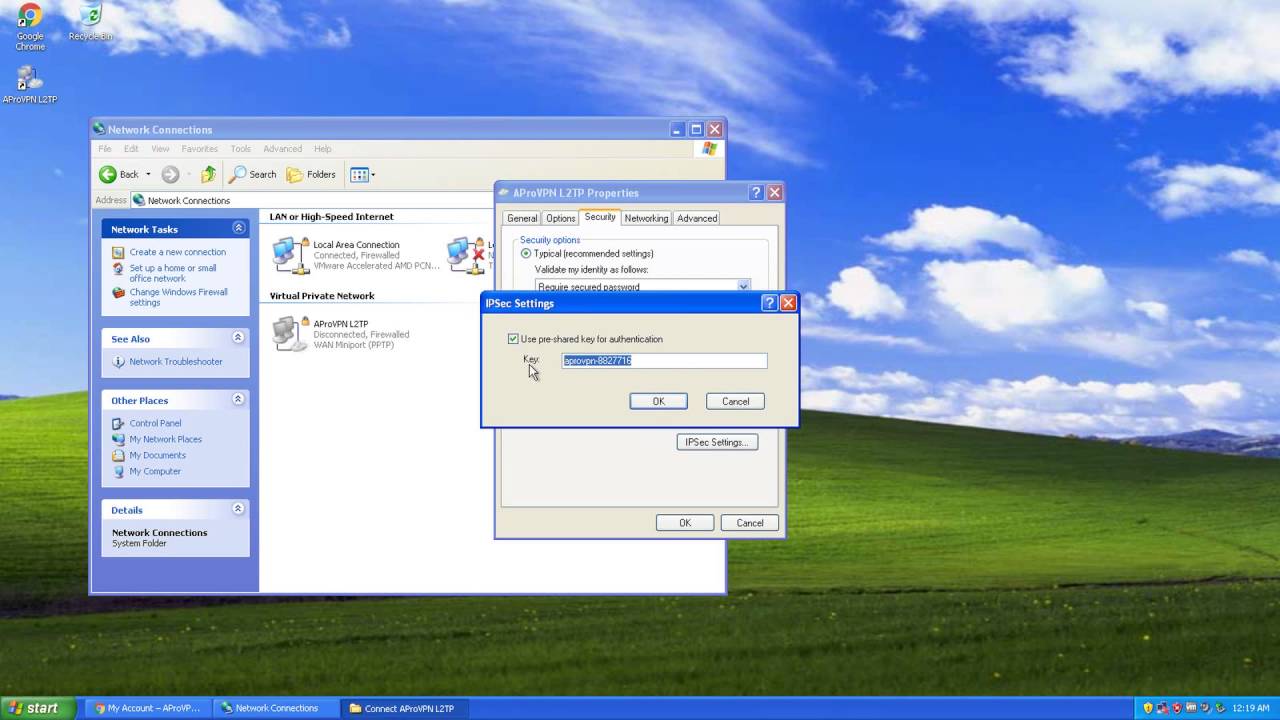The height and width of the screenshot is (720, 1280).
Task: Open the View menu
Action: (160, 149)
